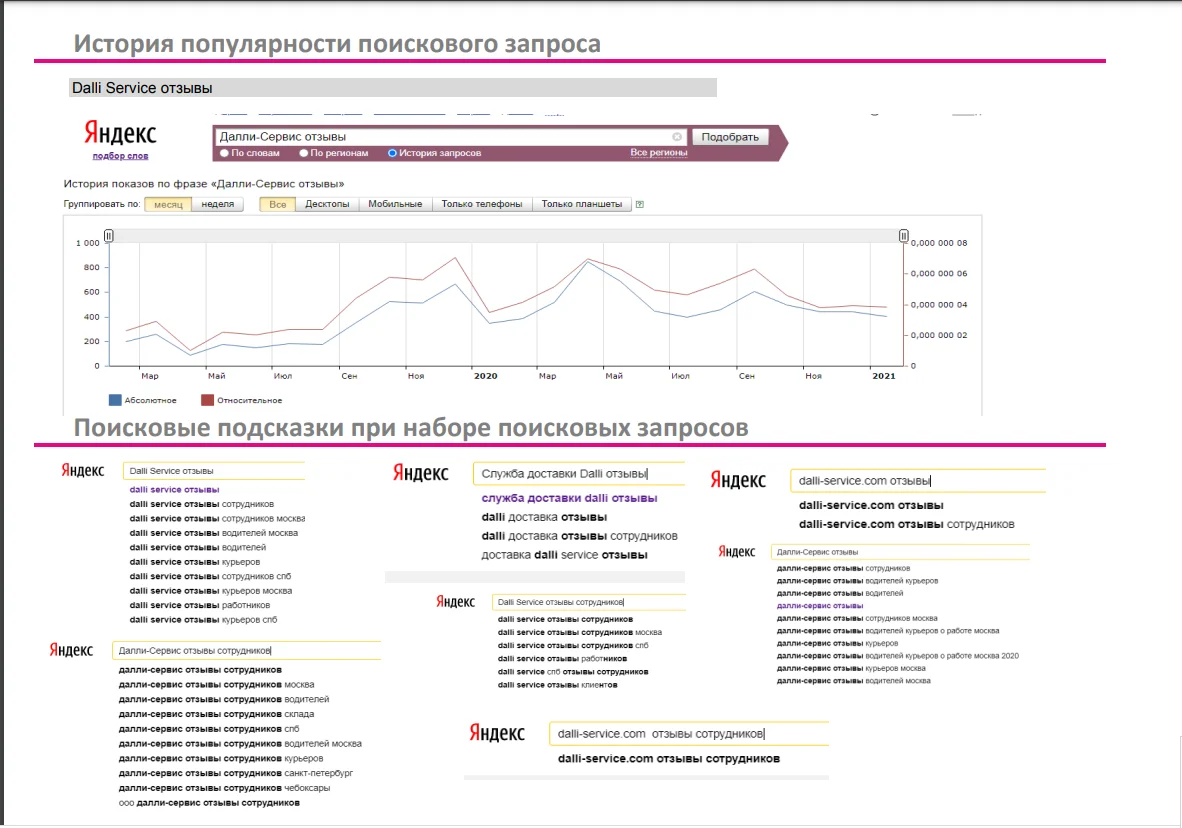Select suggestion далли-сервис отзывы курьеров москва

click(851, 668)
